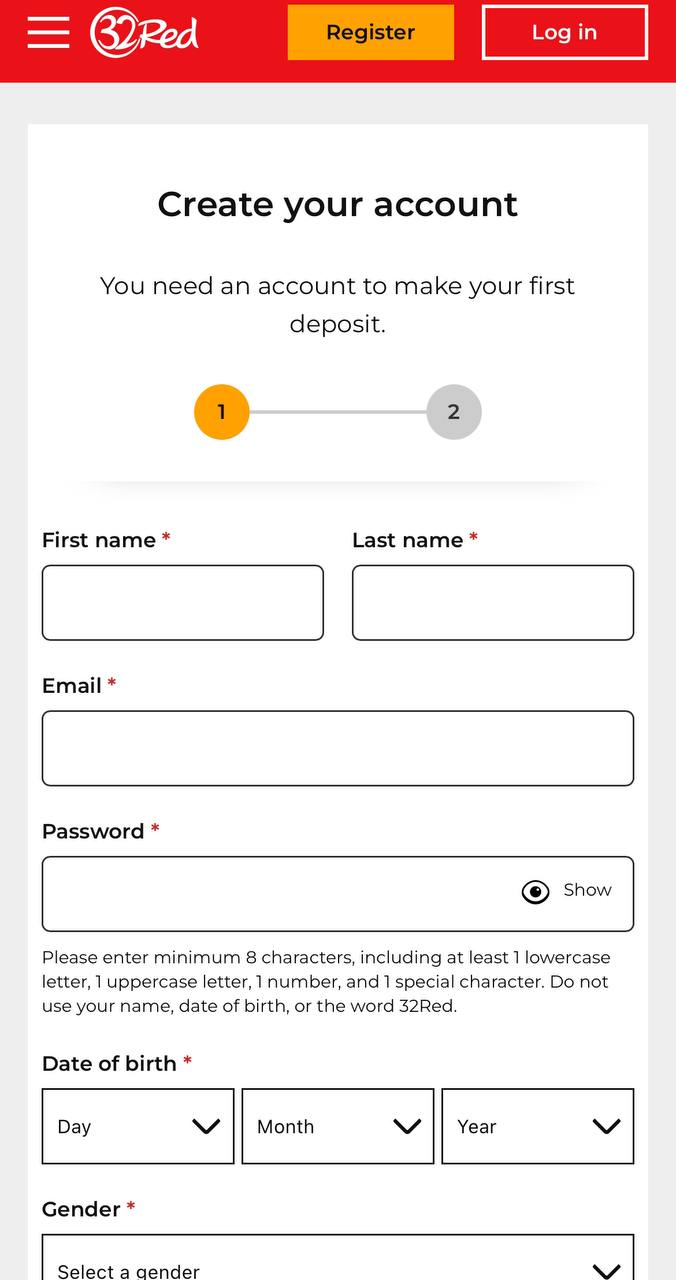Click into the Email input field
Screen dimensions: 676x1280
(x=338, y=748)
